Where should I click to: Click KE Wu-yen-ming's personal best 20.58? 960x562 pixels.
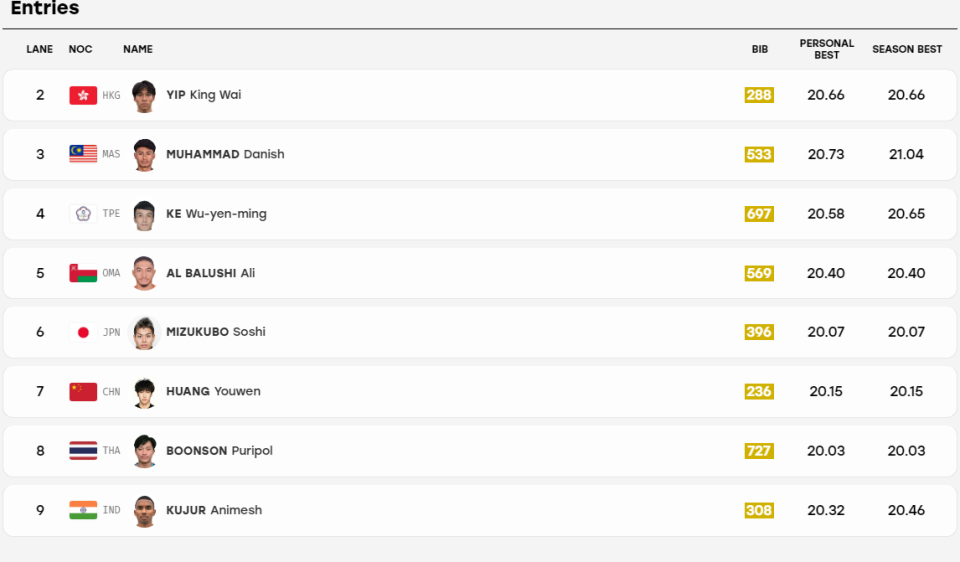826,214
